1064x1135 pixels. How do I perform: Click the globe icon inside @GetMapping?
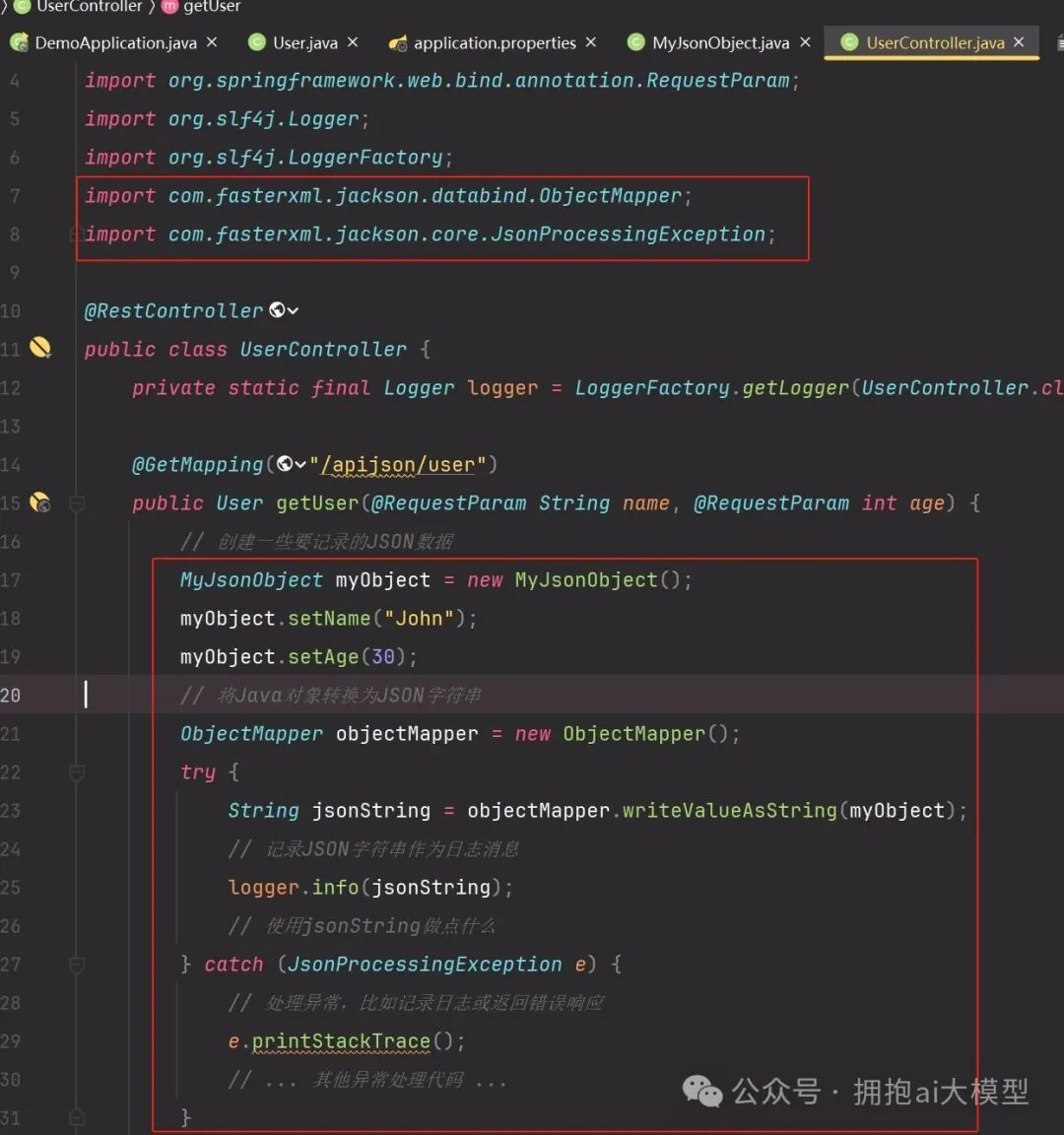point(285,464)
